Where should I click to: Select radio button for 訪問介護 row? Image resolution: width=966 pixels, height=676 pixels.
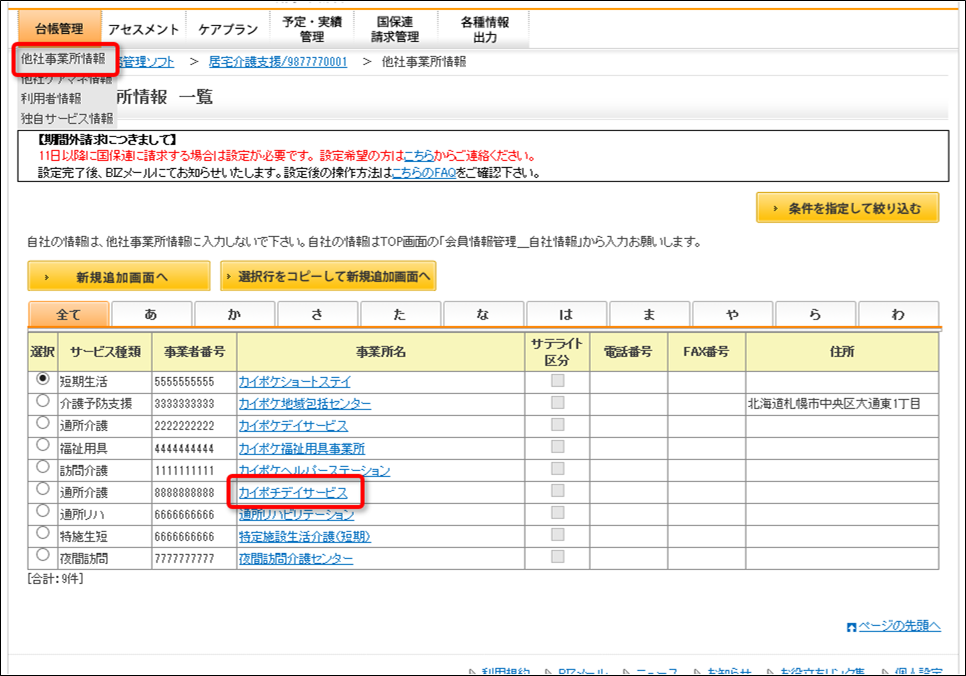pos(43,467)
